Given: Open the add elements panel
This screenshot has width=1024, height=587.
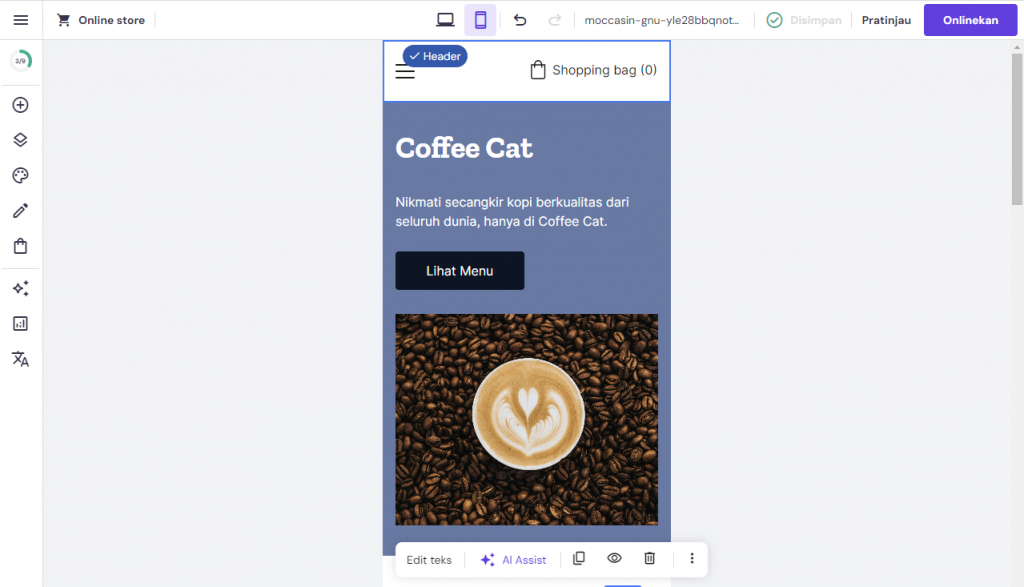Looking at the screenshot, I should (x=20, y=104).
